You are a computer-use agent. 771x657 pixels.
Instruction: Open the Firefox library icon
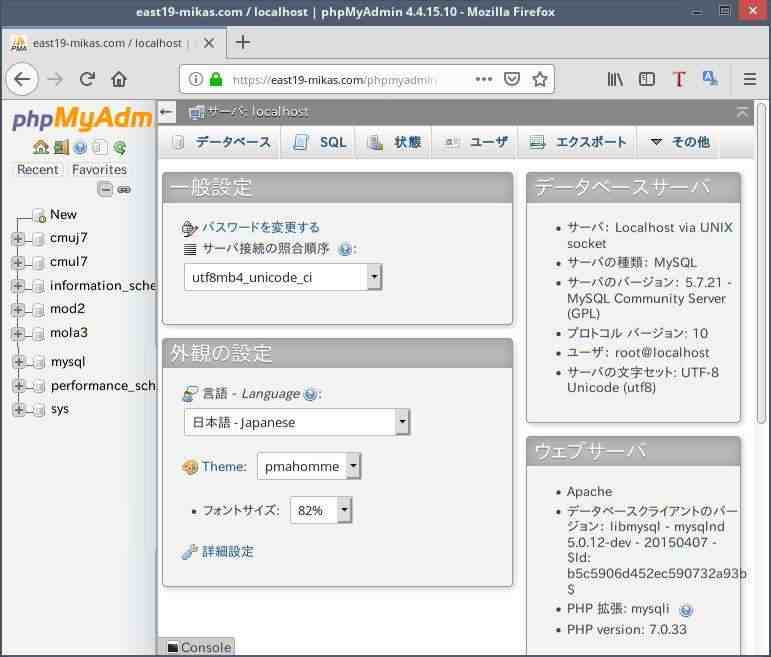coord(615,79)
